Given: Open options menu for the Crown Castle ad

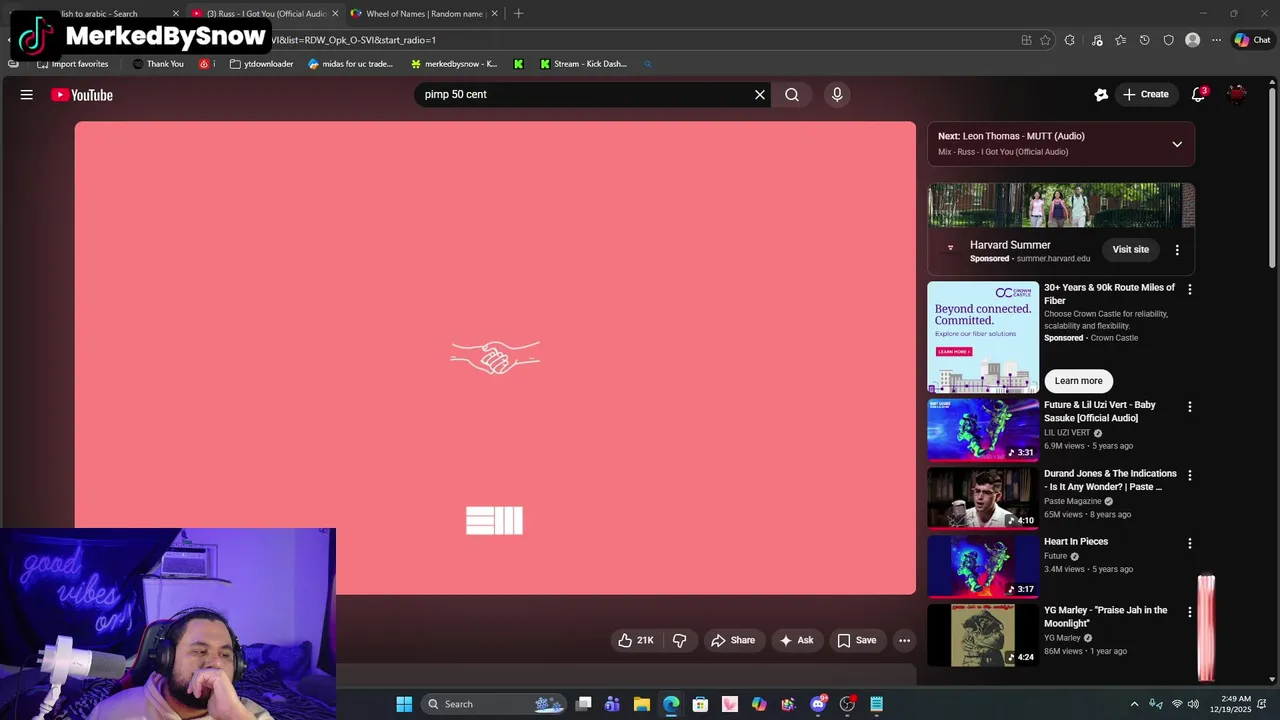Looking at the screenshot, I should 1189,289.
